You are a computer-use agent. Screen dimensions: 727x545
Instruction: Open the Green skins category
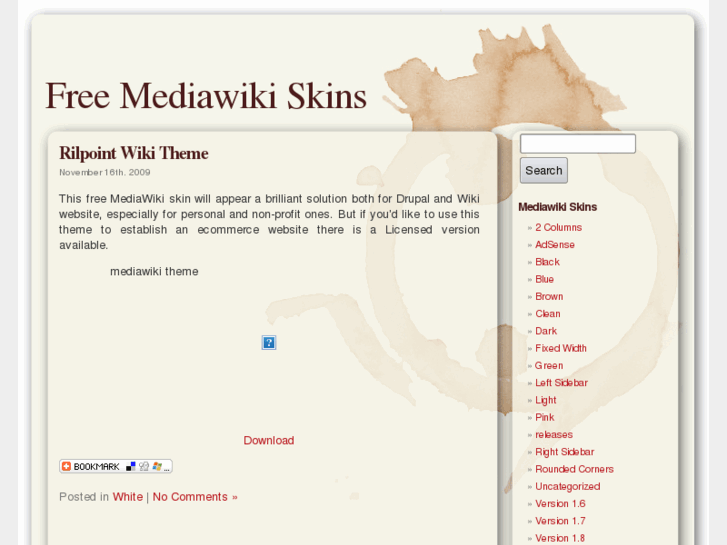point(549,365)
